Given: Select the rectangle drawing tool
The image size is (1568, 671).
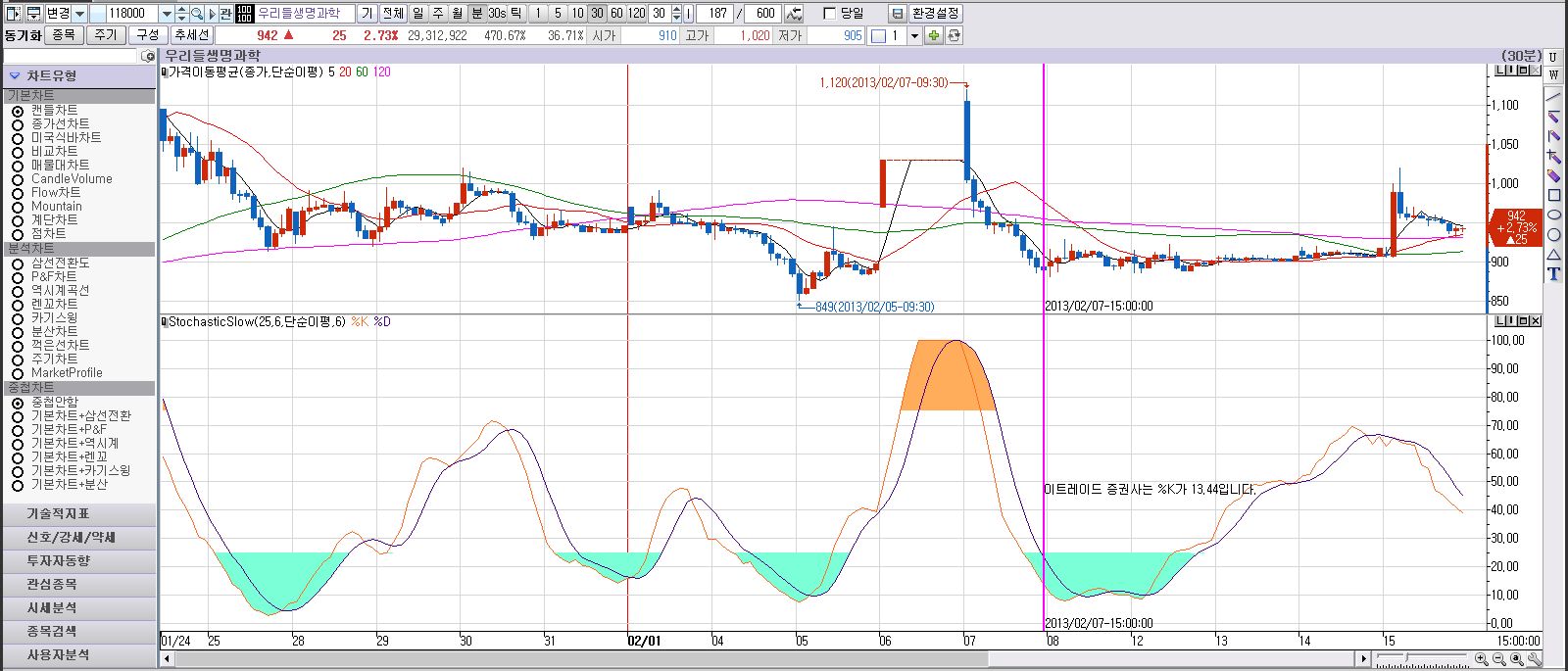Looking at the screenshot, I should pyautogui.click(x=1553, y=196).
